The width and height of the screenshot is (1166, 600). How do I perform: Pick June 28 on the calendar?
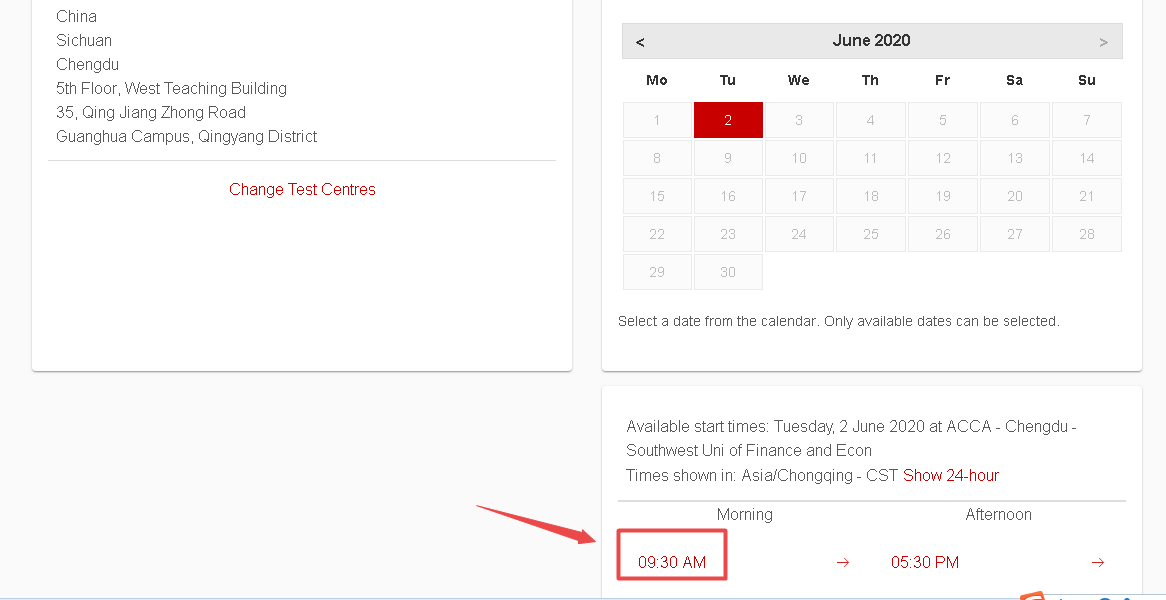coord(1086,234)
